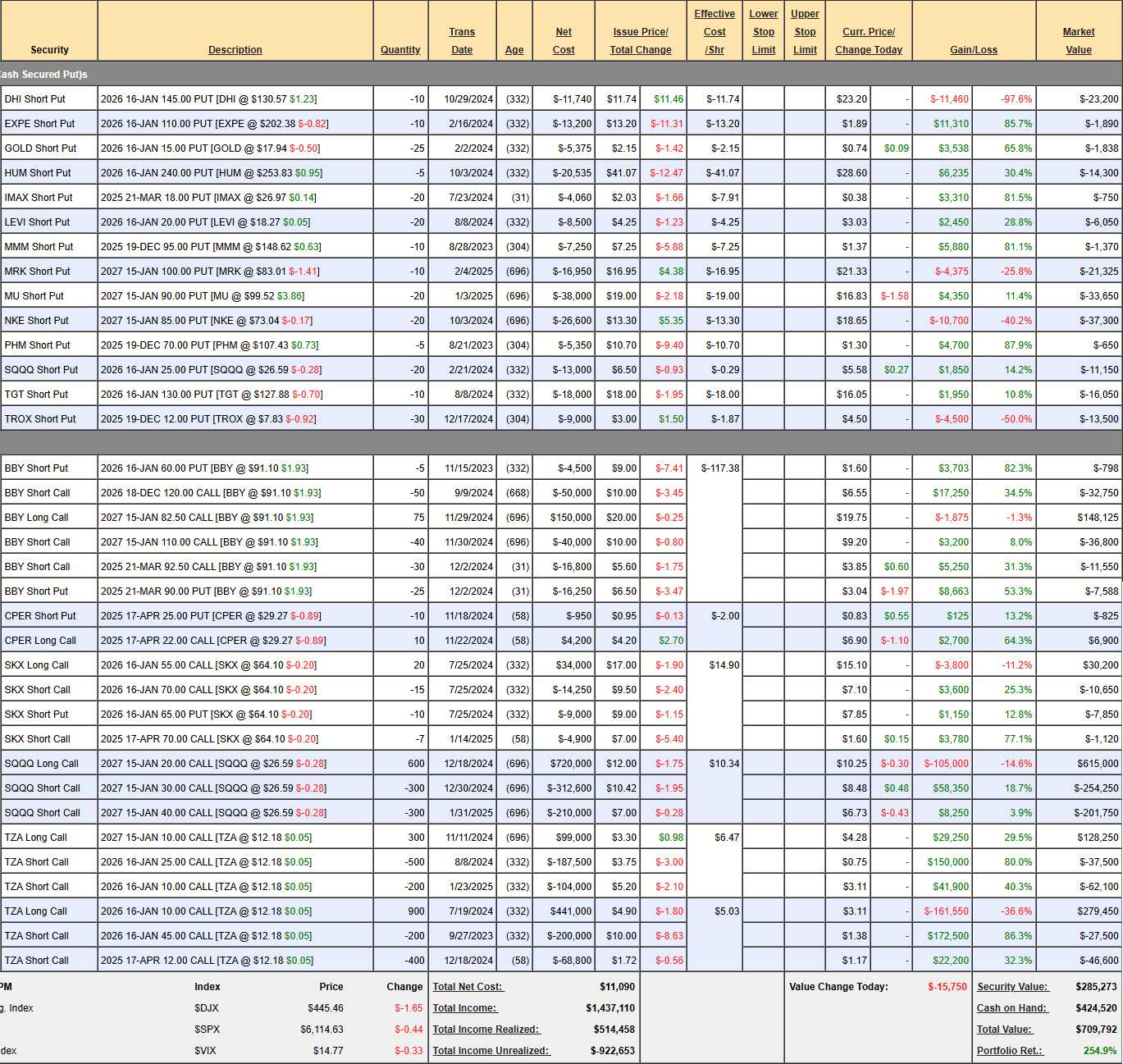The image size is (1123, 1064).
Task: Click the Gain/Loss column header
Action: point(974,50)
